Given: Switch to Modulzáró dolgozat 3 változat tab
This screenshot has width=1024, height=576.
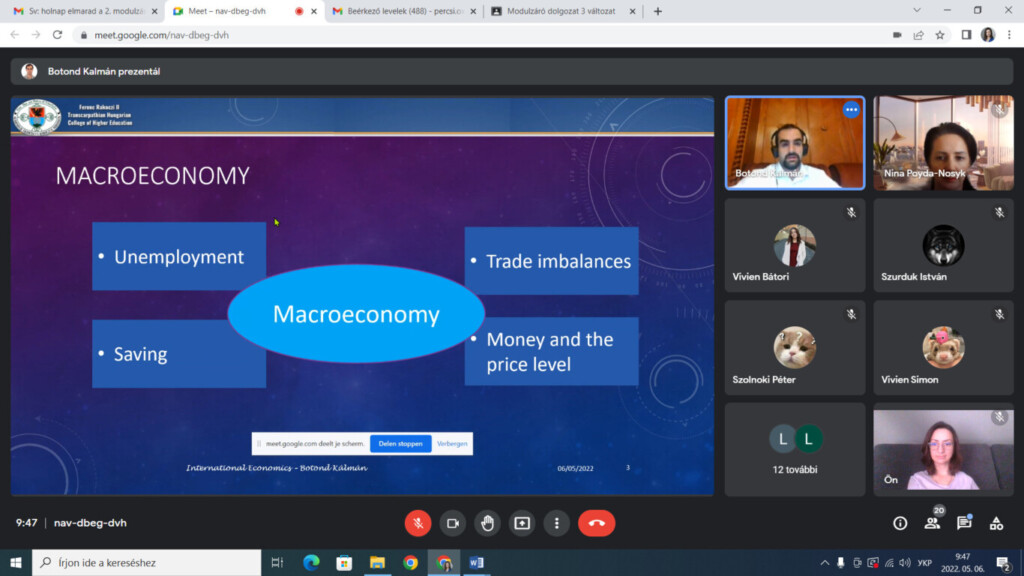Looking at the screenshot, I should coord(560,11).
